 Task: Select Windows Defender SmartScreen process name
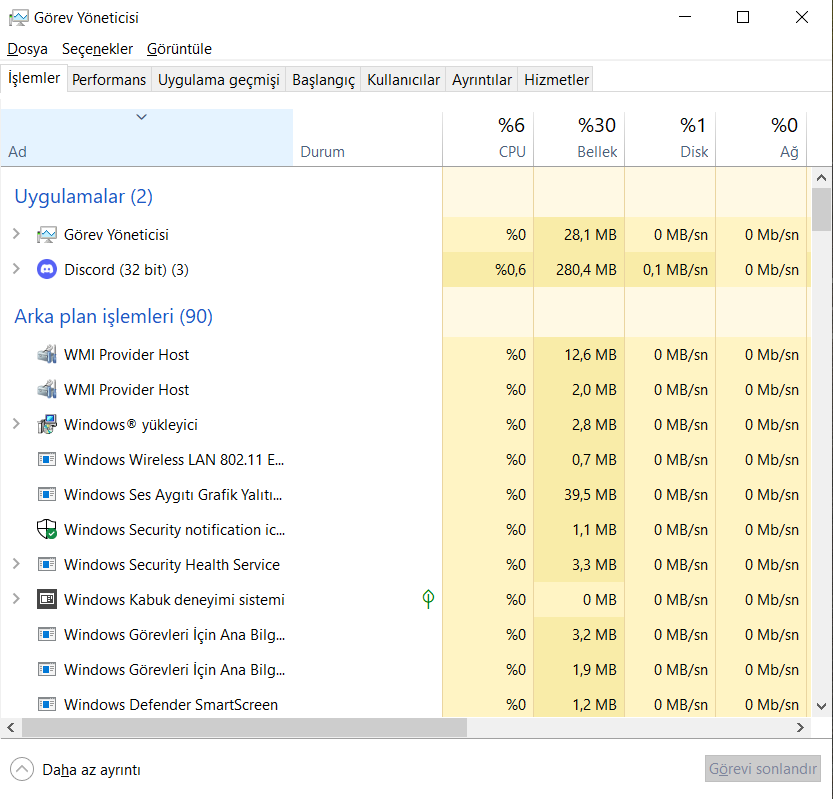click(x=171, y=705)
